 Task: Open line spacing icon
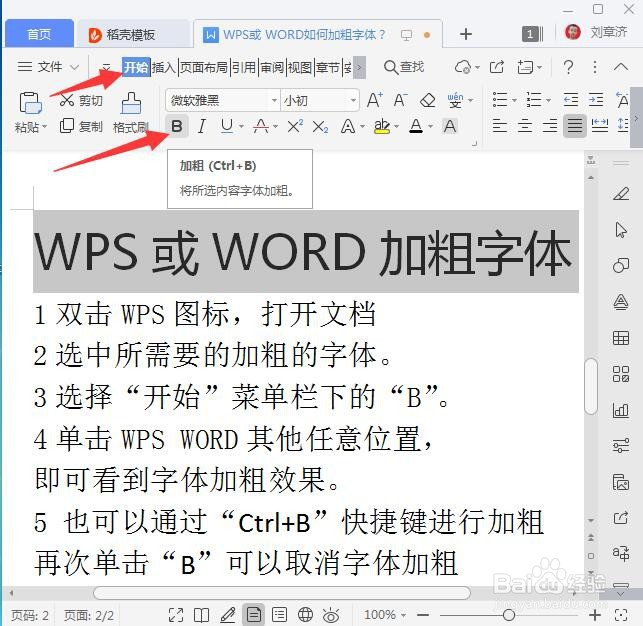point(622,125)
